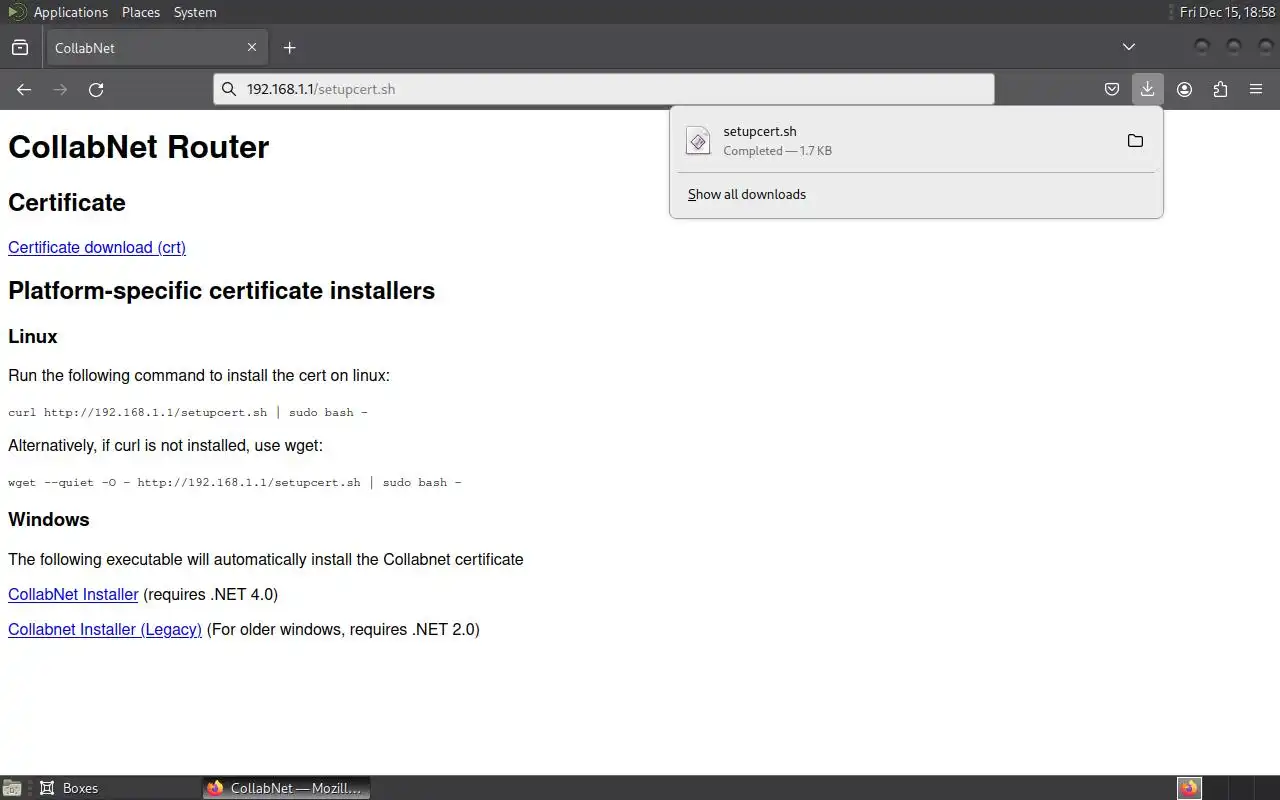
Task: Go back to the previous page
Action: tap(24, 89)
